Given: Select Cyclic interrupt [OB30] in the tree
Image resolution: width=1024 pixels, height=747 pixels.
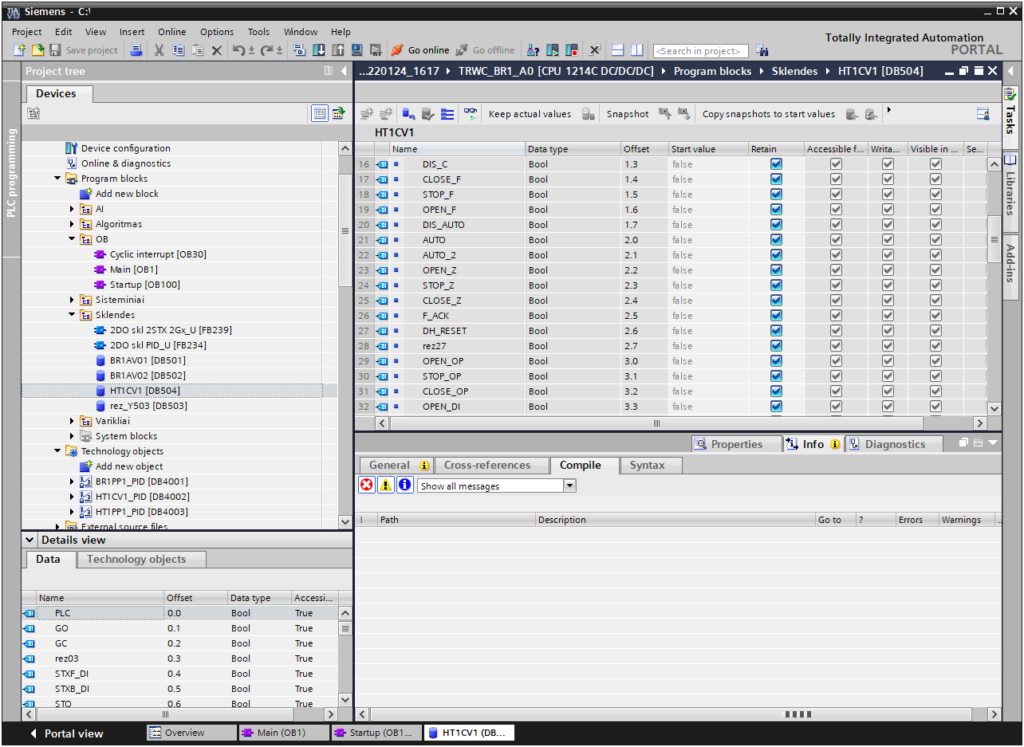Looking at the screenshot, I should pyautogui.click(x=157, y=255).
